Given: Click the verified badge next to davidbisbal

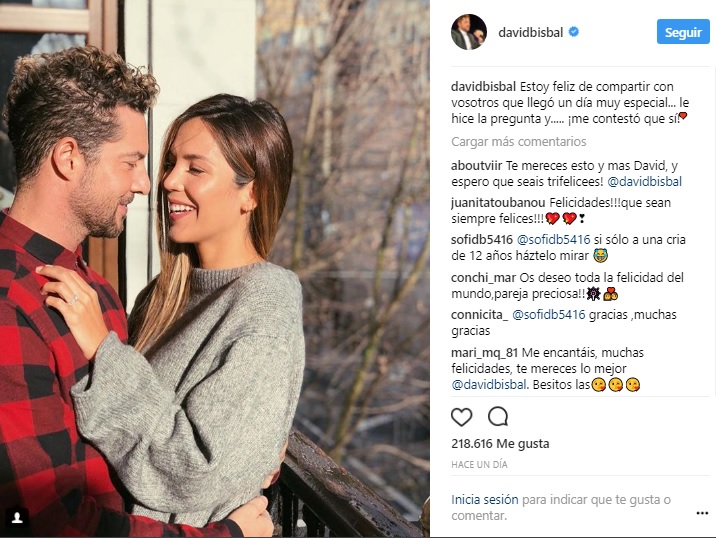Looking at the screenshot, I should point(574,32).
